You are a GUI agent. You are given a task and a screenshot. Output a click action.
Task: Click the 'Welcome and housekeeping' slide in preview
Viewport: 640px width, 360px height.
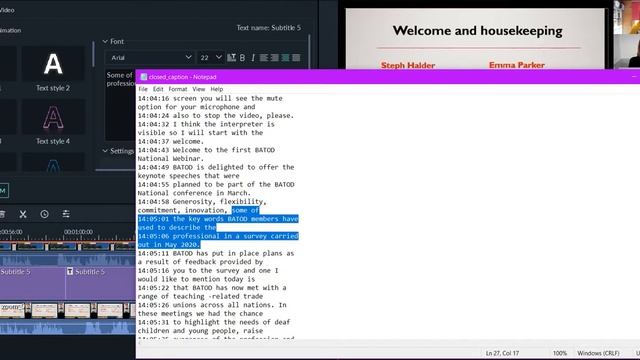pos(475,39)
